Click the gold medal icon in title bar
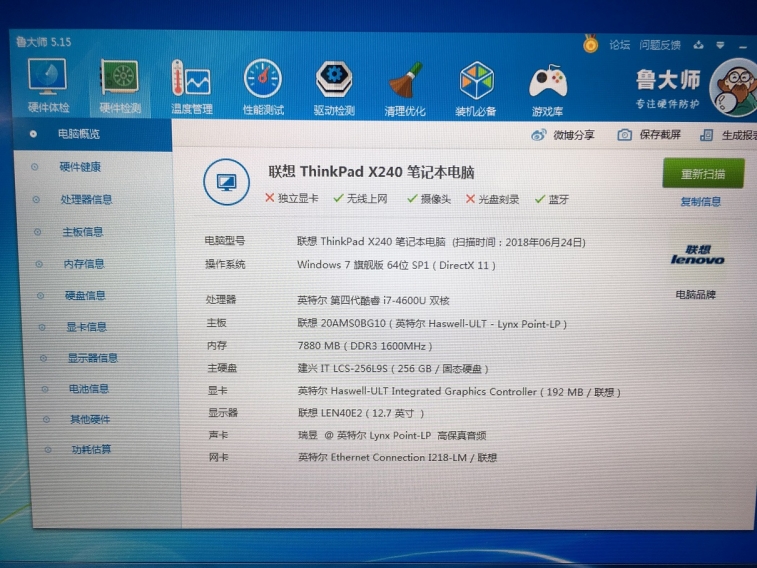This screenshot has height=568, width=757. [590, 44]
